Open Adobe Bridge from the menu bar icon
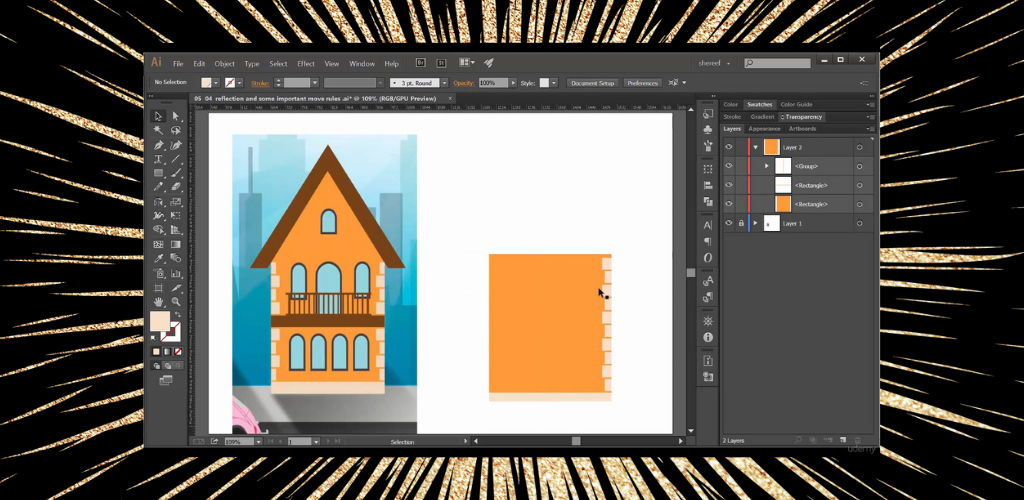The height and width of the screenshot is (500, 1024). pyautogui.click(x=421, y=63)
